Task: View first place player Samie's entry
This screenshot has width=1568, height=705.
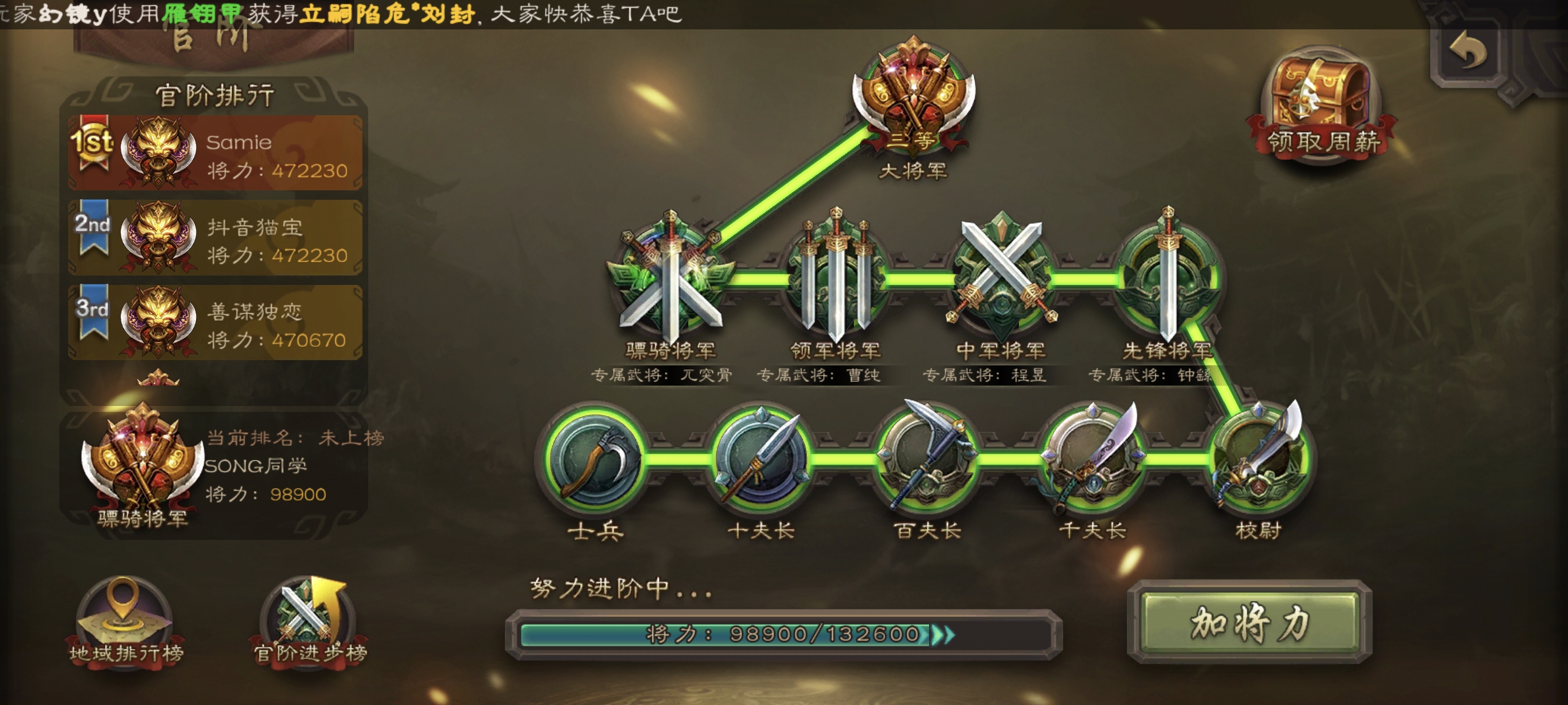Action: point(215,152)
